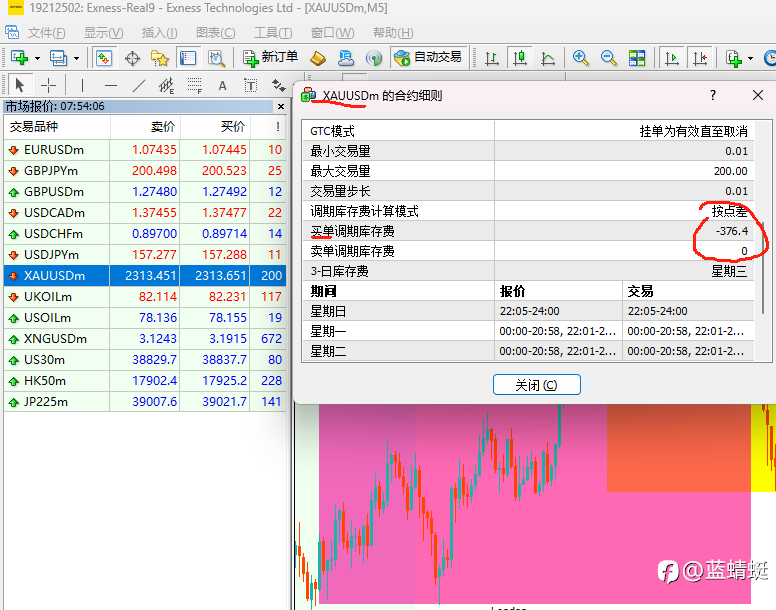Click the Profiles toolbar icon
Screen dimensions: 776x610
coord(58,58)
